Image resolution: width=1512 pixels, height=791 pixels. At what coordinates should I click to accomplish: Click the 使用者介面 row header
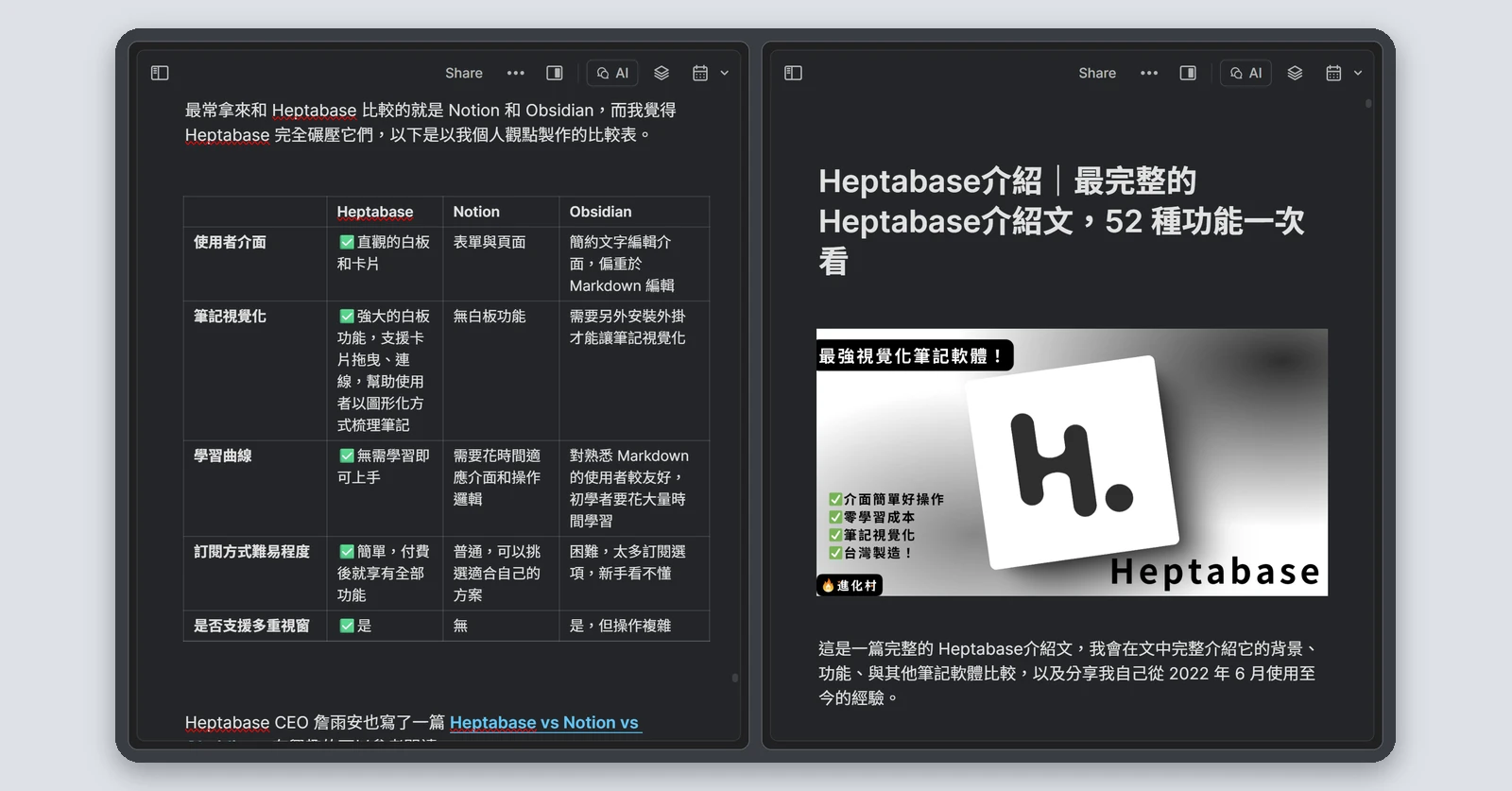pyautogui.click(x=255, y=264)
